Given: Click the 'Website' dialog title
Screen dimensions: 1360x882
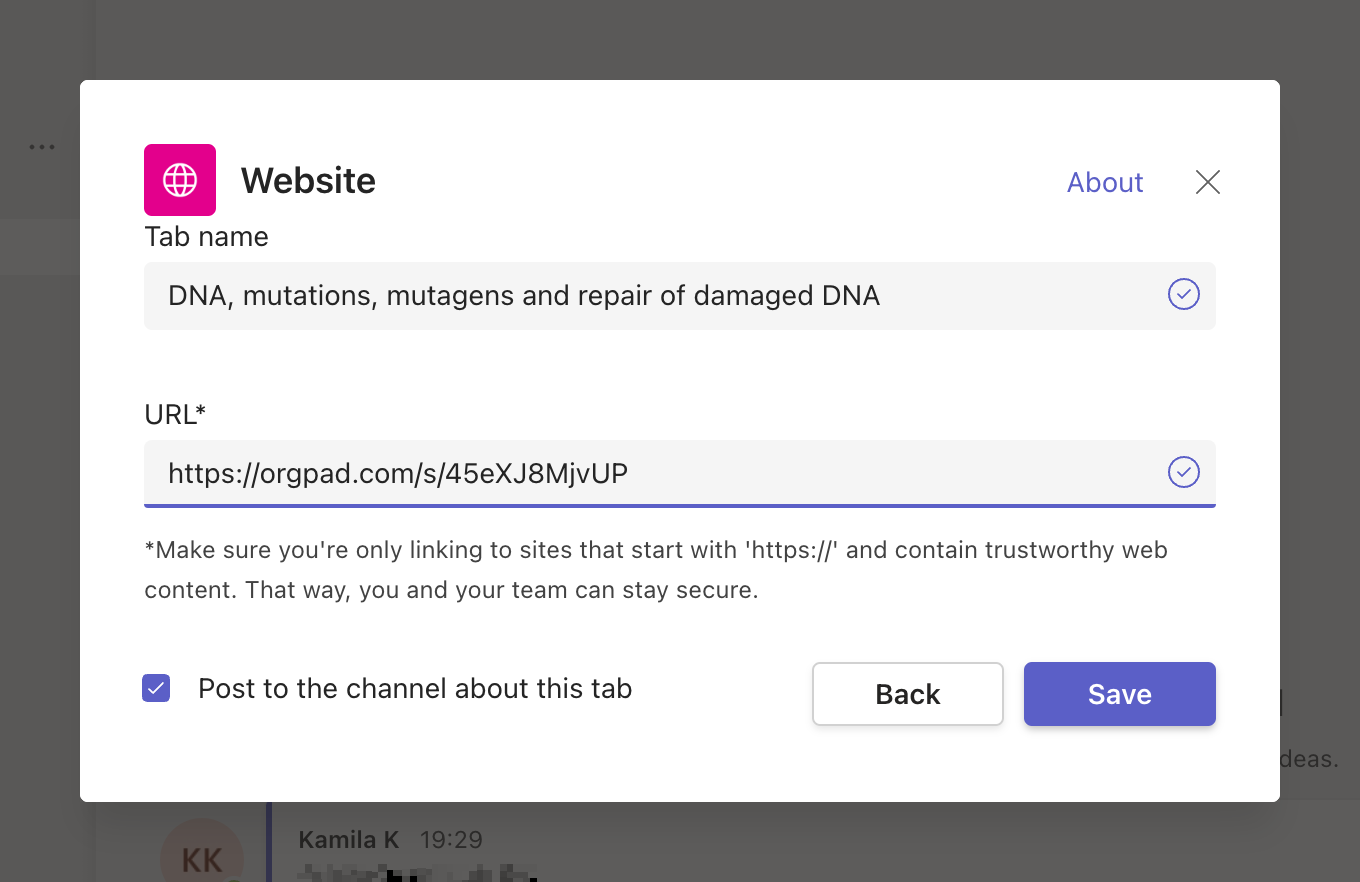Looking at the screenshot, I should pos(308,181).
